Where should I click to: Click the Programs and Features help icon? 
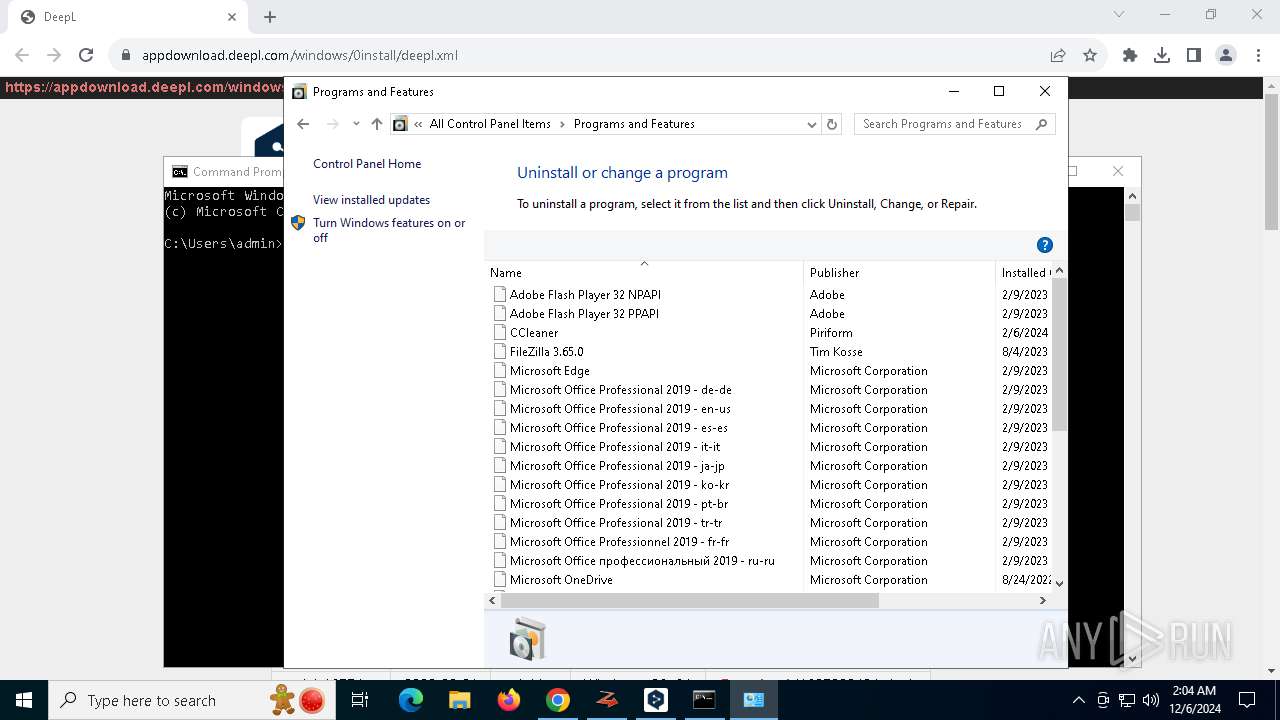1045,245
